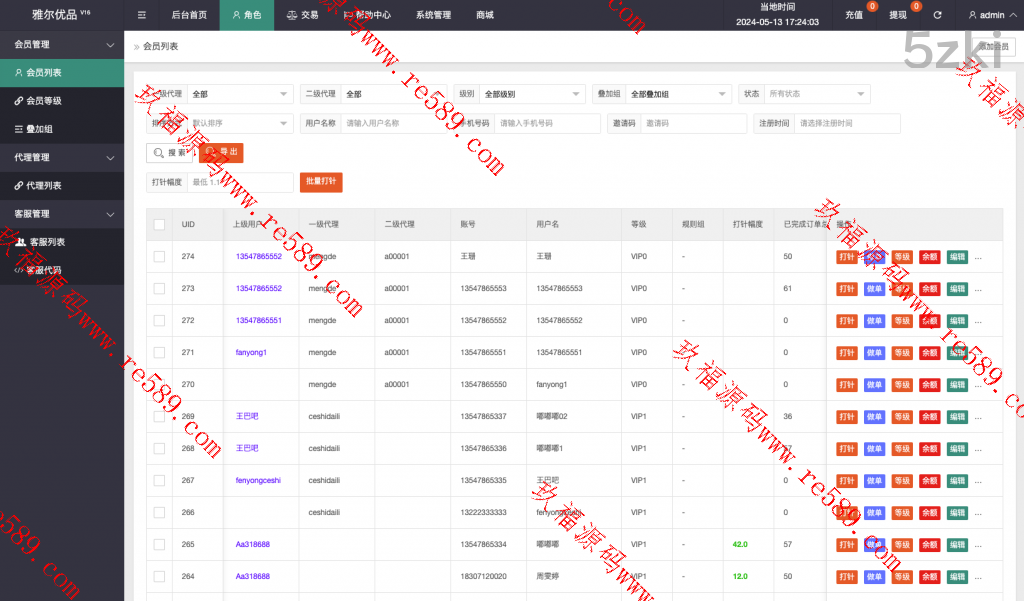Open 客服列表 in the sidebar
1024x601 pixels.
pyautogui.click(x=46, y=242)
